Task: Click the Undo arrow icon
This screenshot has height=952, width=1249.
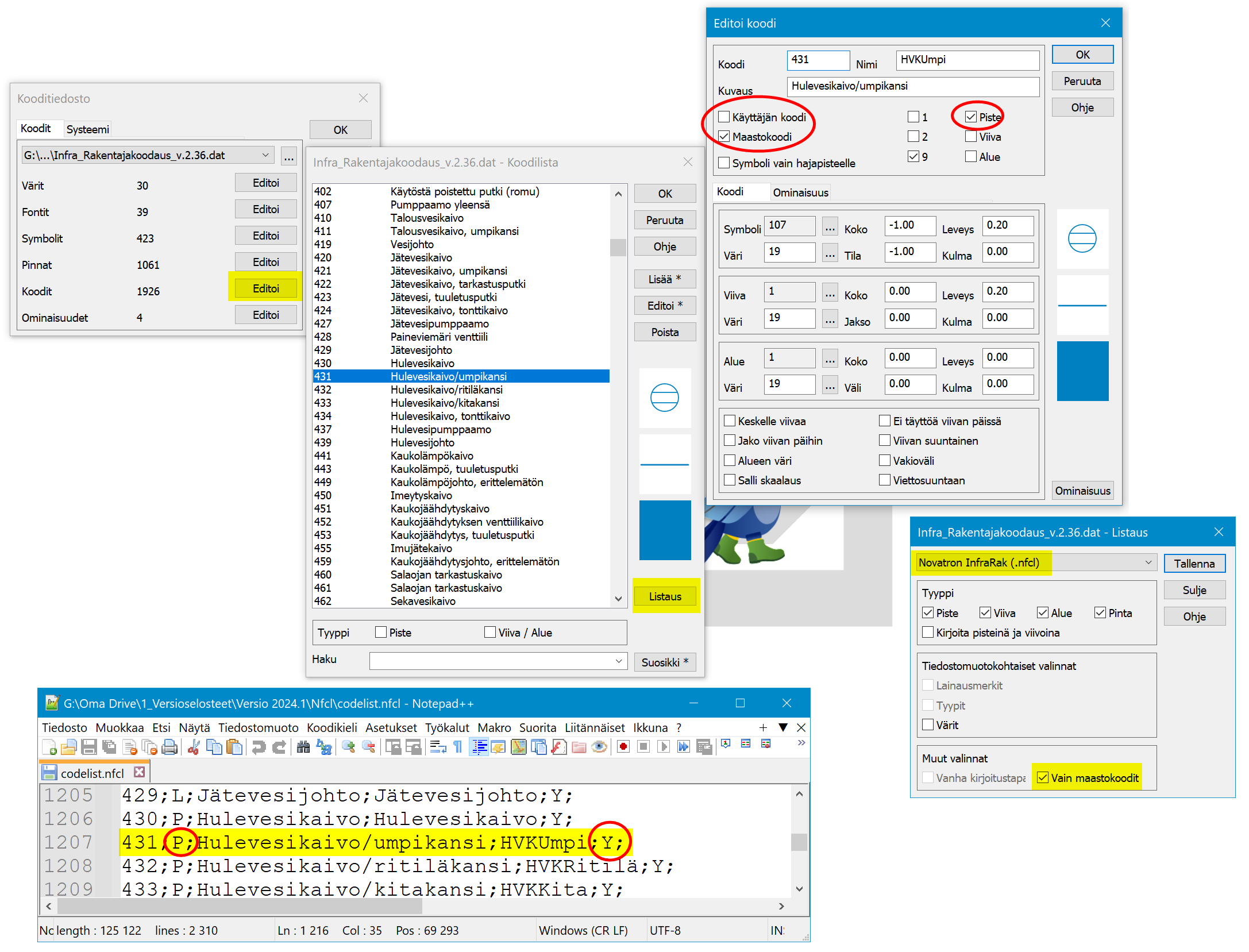Action: [259, 747]
